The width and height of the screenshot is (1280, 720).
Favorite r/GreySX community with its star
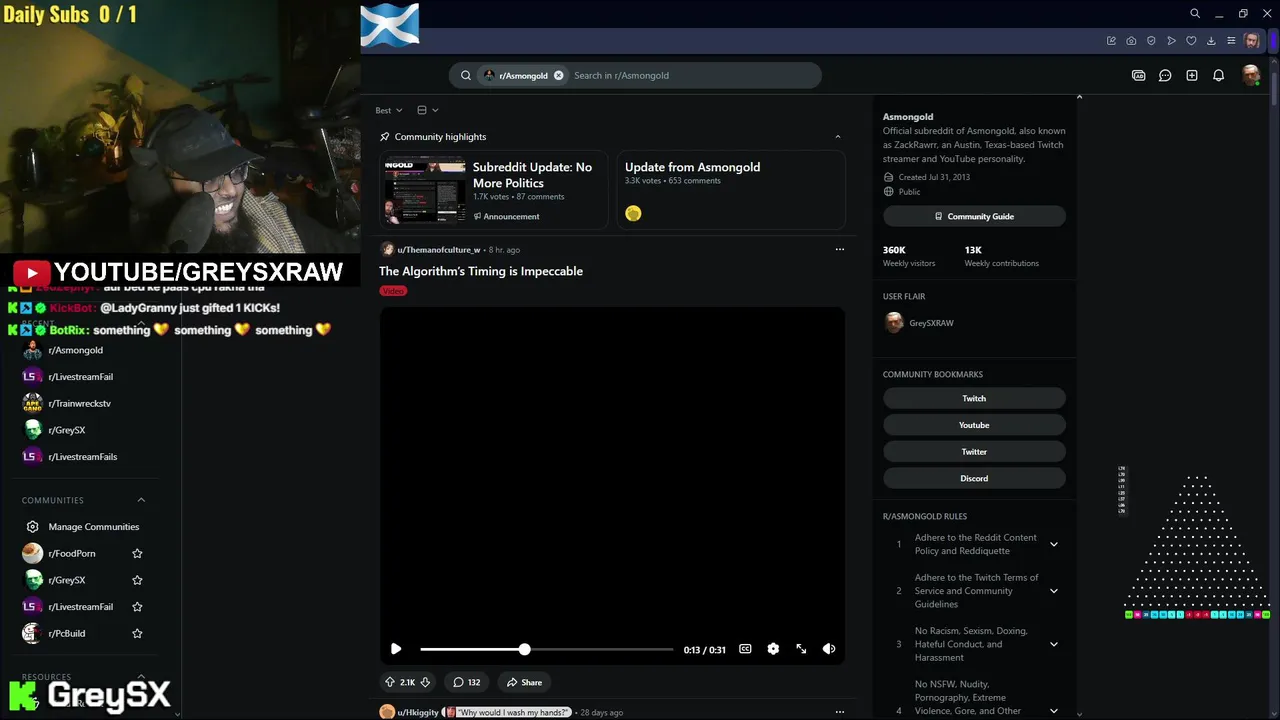coord(137,580)
